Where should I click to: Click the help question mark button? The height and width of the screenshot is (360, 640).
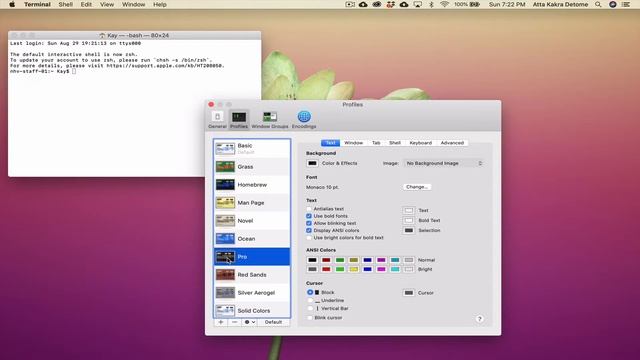[x=480, y=319]
